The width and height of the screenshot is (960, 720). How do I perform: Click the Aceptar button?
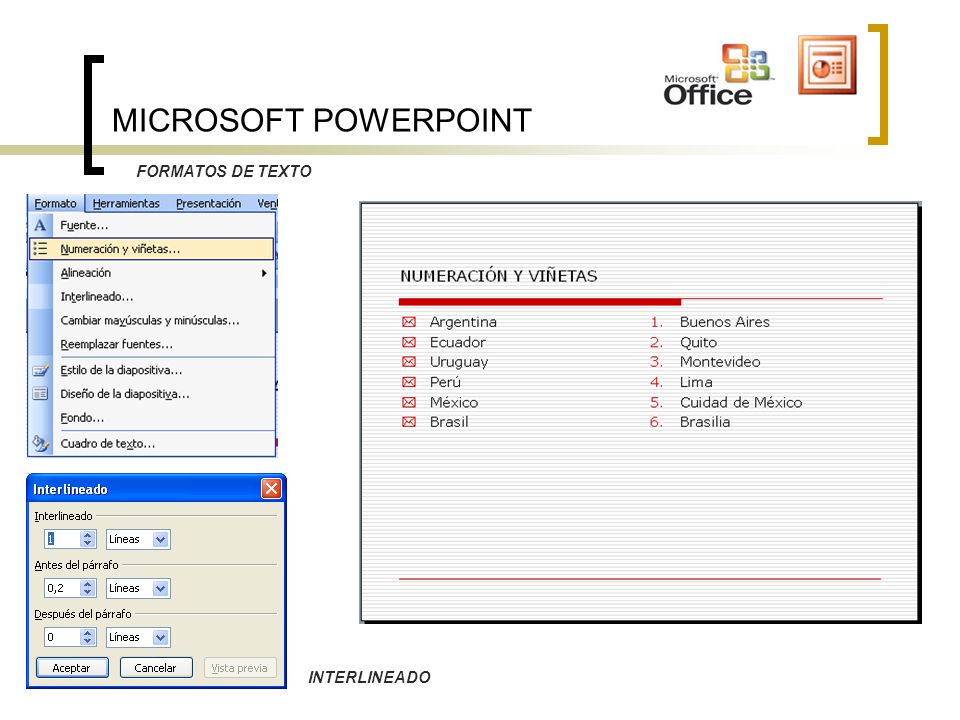tap(72, 667)
